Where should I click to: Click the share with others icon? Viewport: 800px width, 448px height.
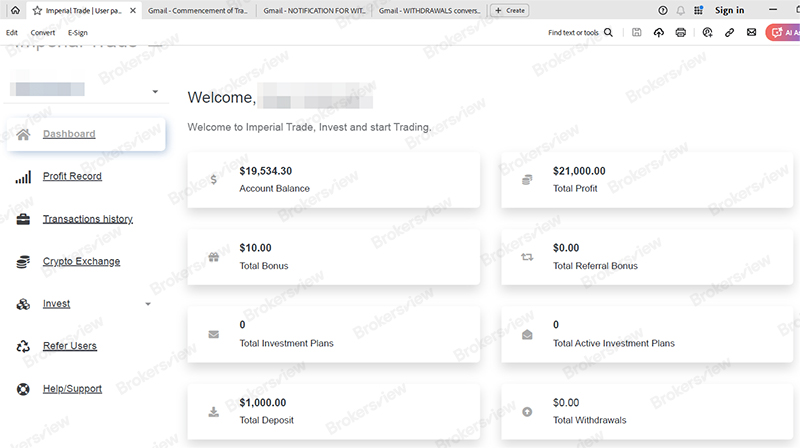(x=707, y=32)
